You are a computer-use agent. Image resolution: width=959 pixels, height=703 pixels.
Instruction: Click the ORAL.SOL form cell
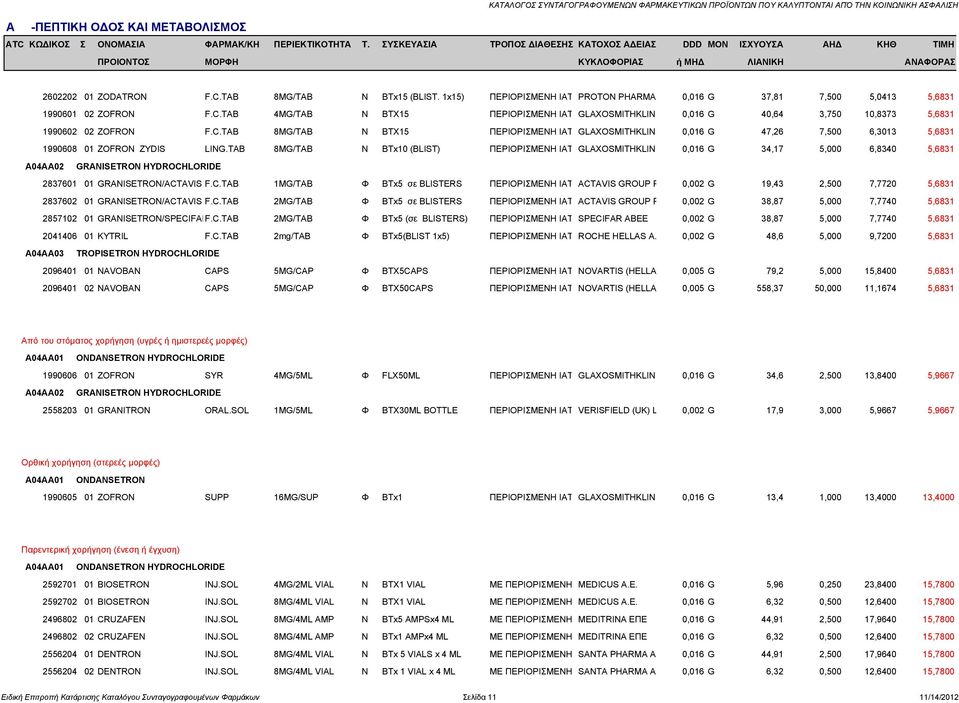pos(226,411)
